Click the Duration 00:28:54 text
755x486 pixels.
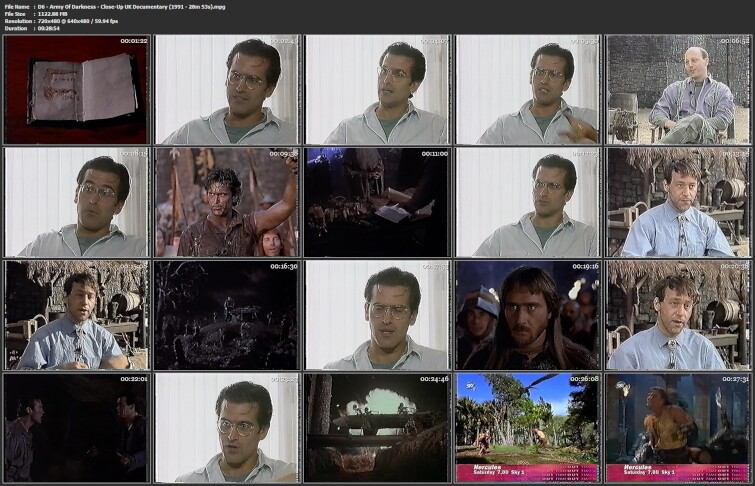point(32,28)
